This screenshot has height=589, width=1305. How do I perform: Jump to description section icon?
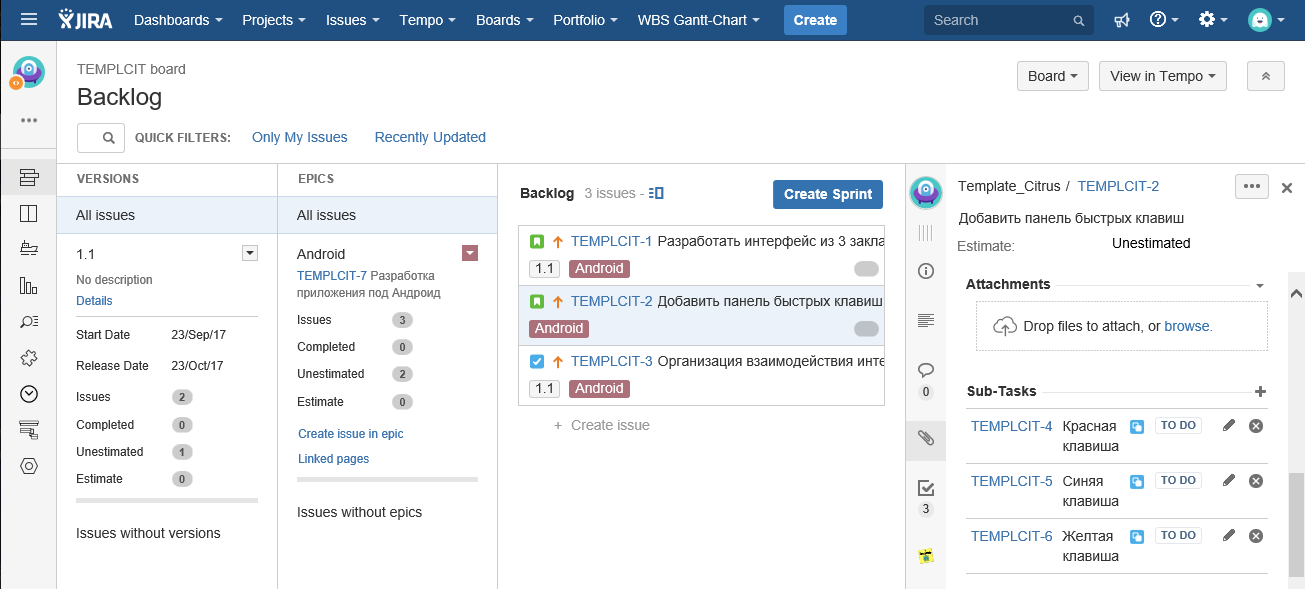(x=926, y=320)
